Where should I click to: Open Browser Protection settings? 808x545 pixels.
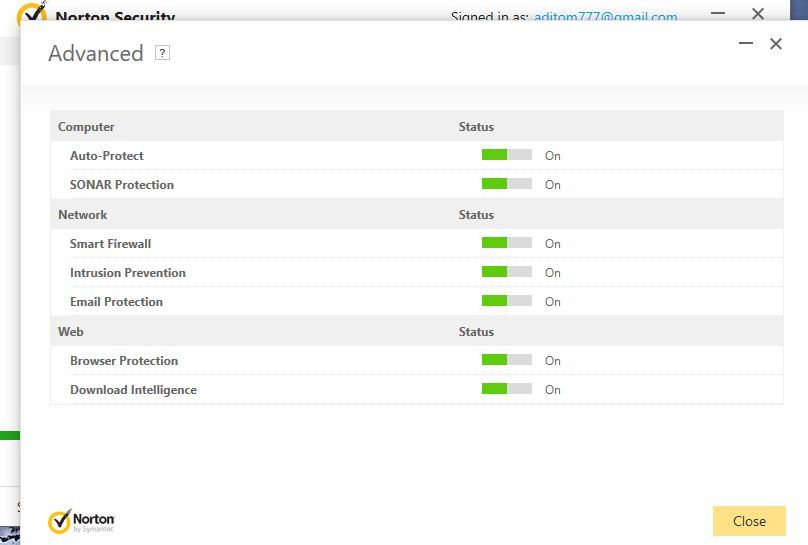click(x=124, y=361)
